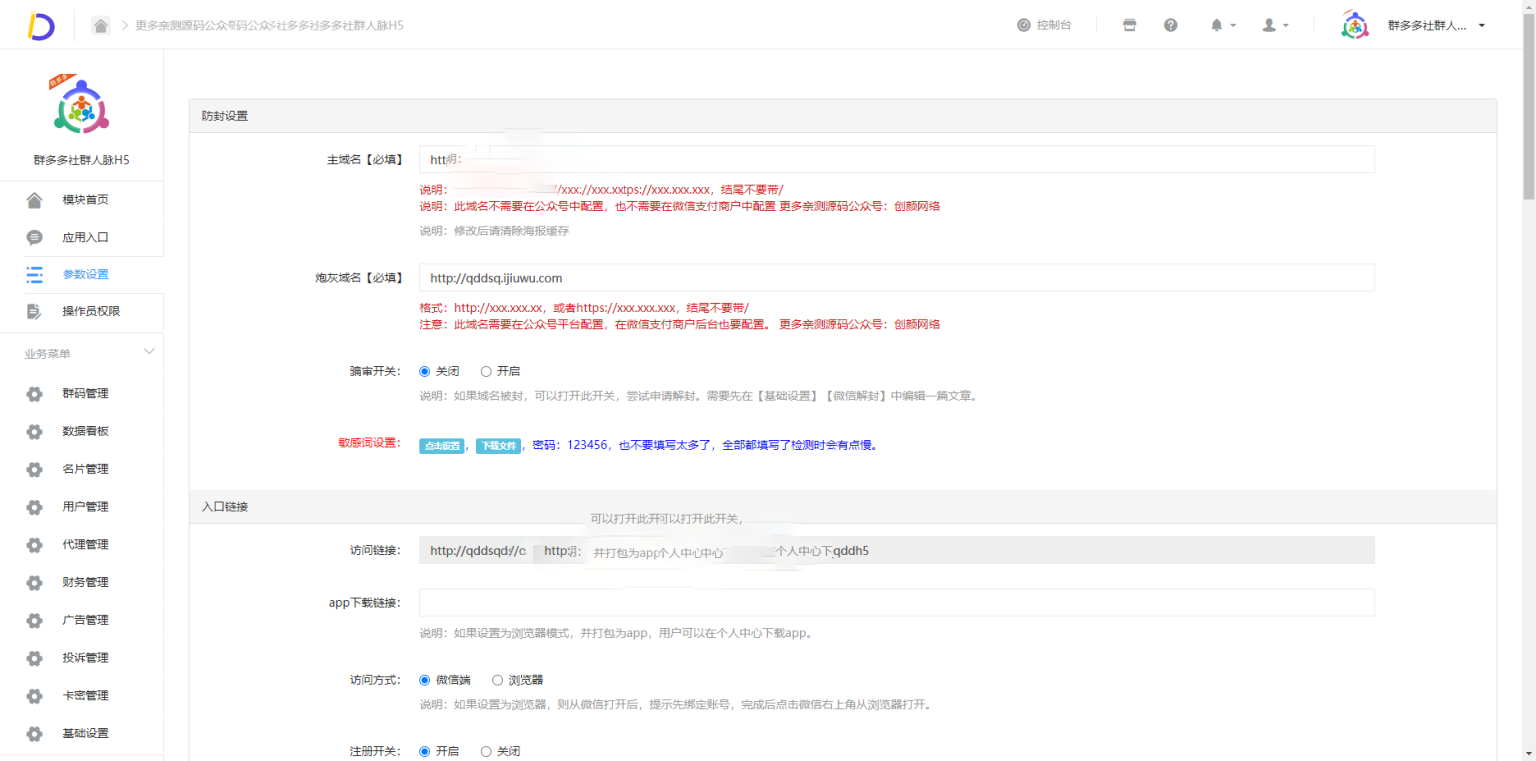Open the help question mark icon

tap(1170, 25)
